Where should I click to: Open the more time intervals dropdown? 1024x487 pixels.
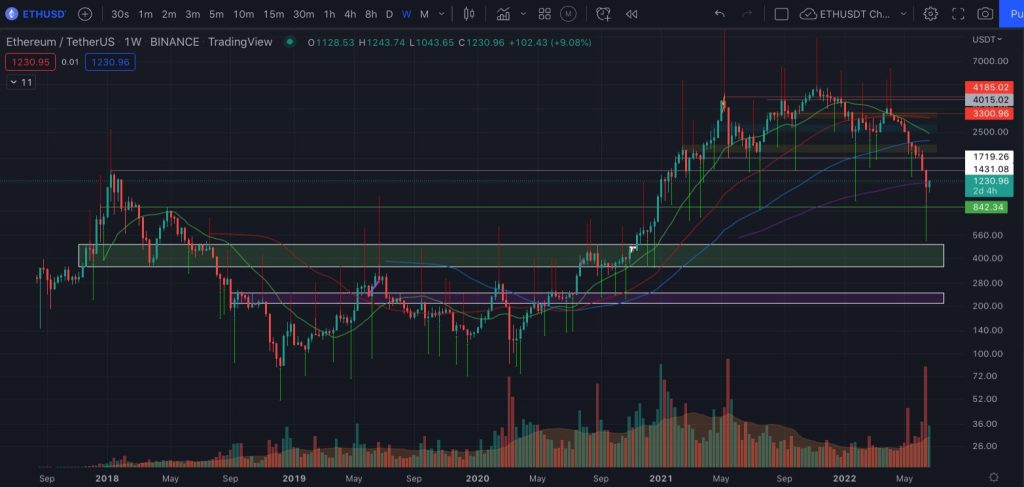pos(442,14)
